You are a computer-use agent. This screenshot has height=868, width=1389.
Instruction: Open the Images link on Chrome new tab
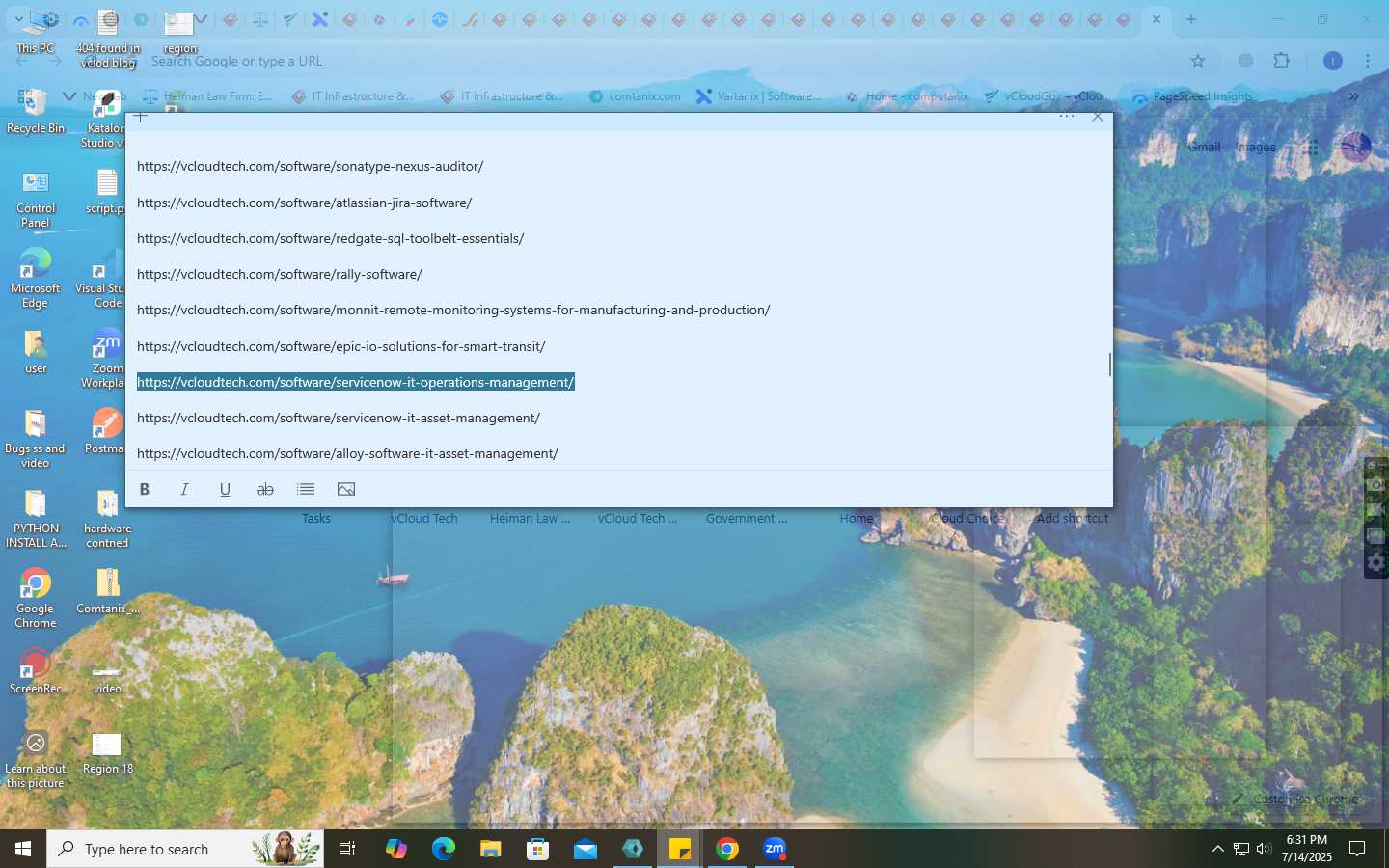tap(1256, 147)
